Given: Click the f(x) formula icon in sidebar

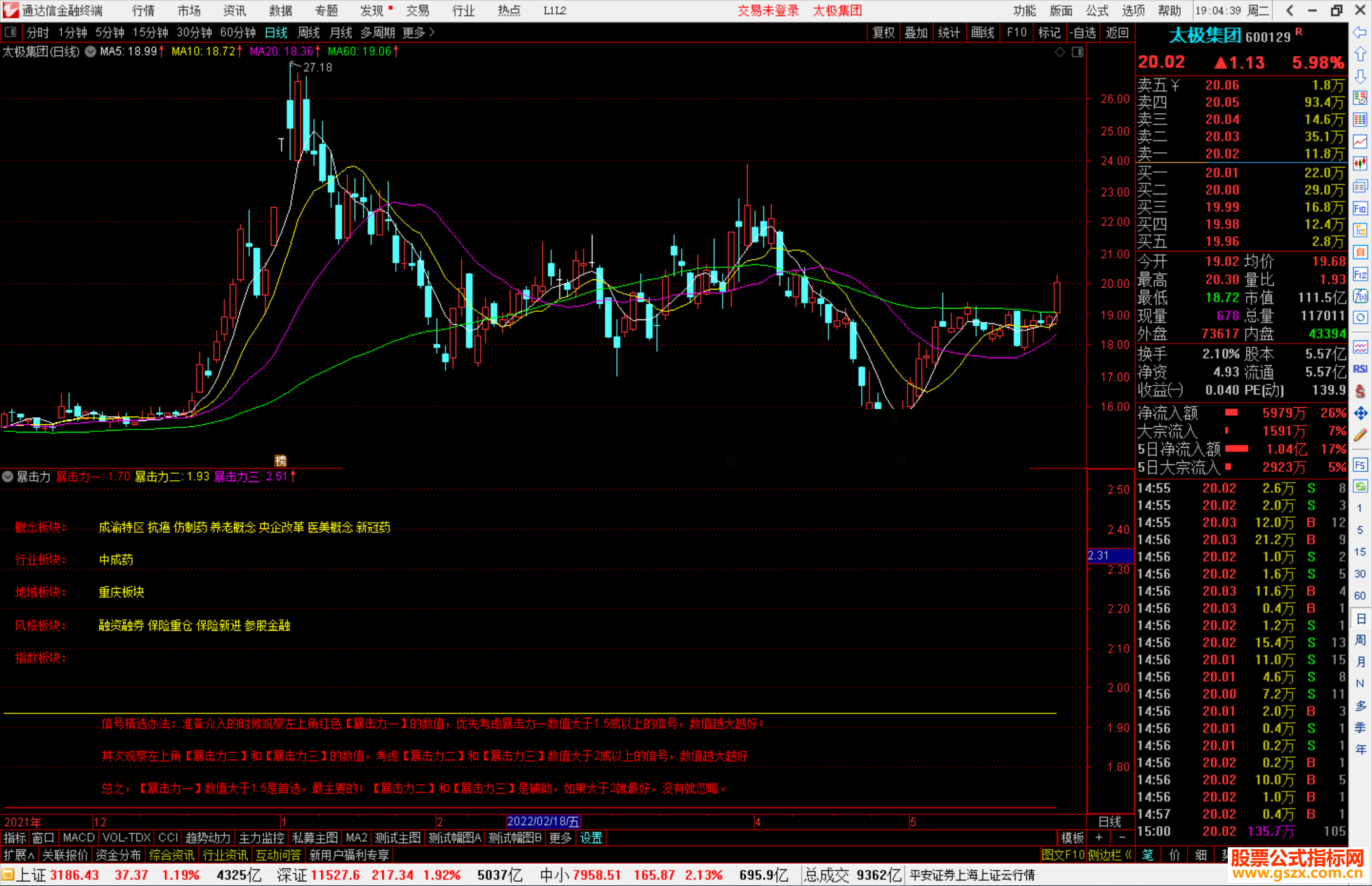Looking at the screenshot, I should pyautogui.click(x=1360, y=296).
